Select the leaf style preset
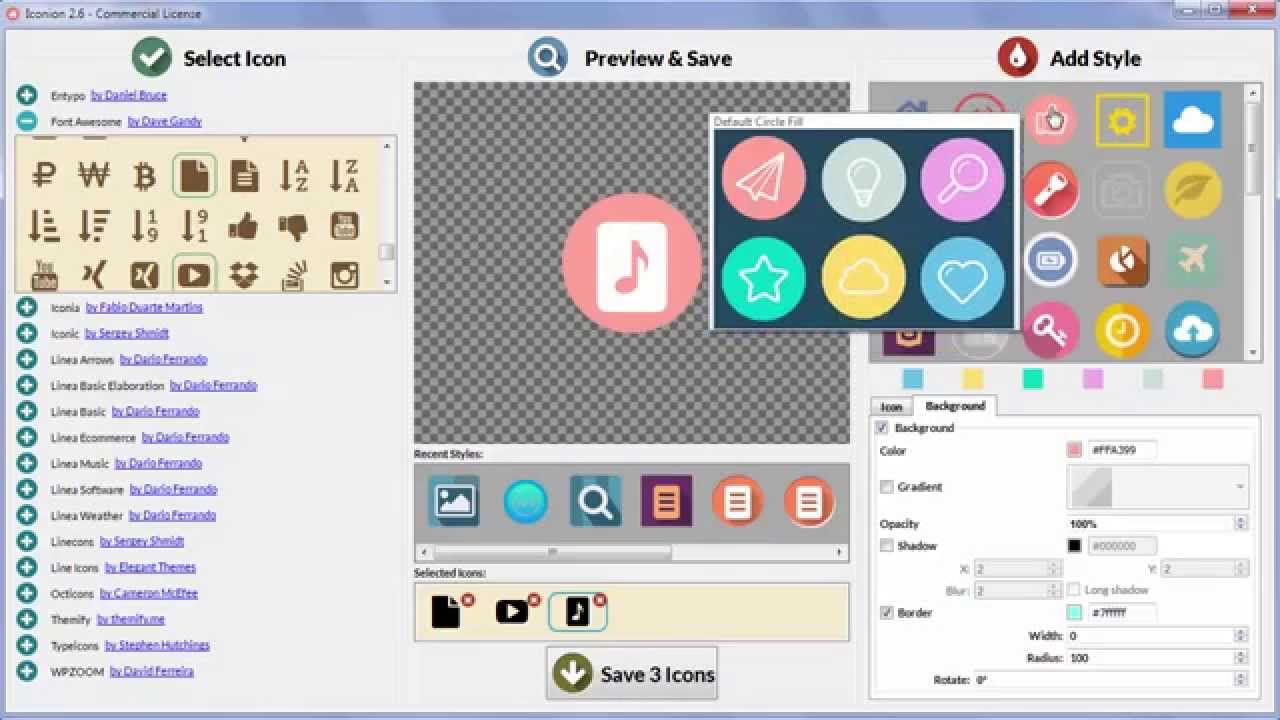 (1193, 189)
